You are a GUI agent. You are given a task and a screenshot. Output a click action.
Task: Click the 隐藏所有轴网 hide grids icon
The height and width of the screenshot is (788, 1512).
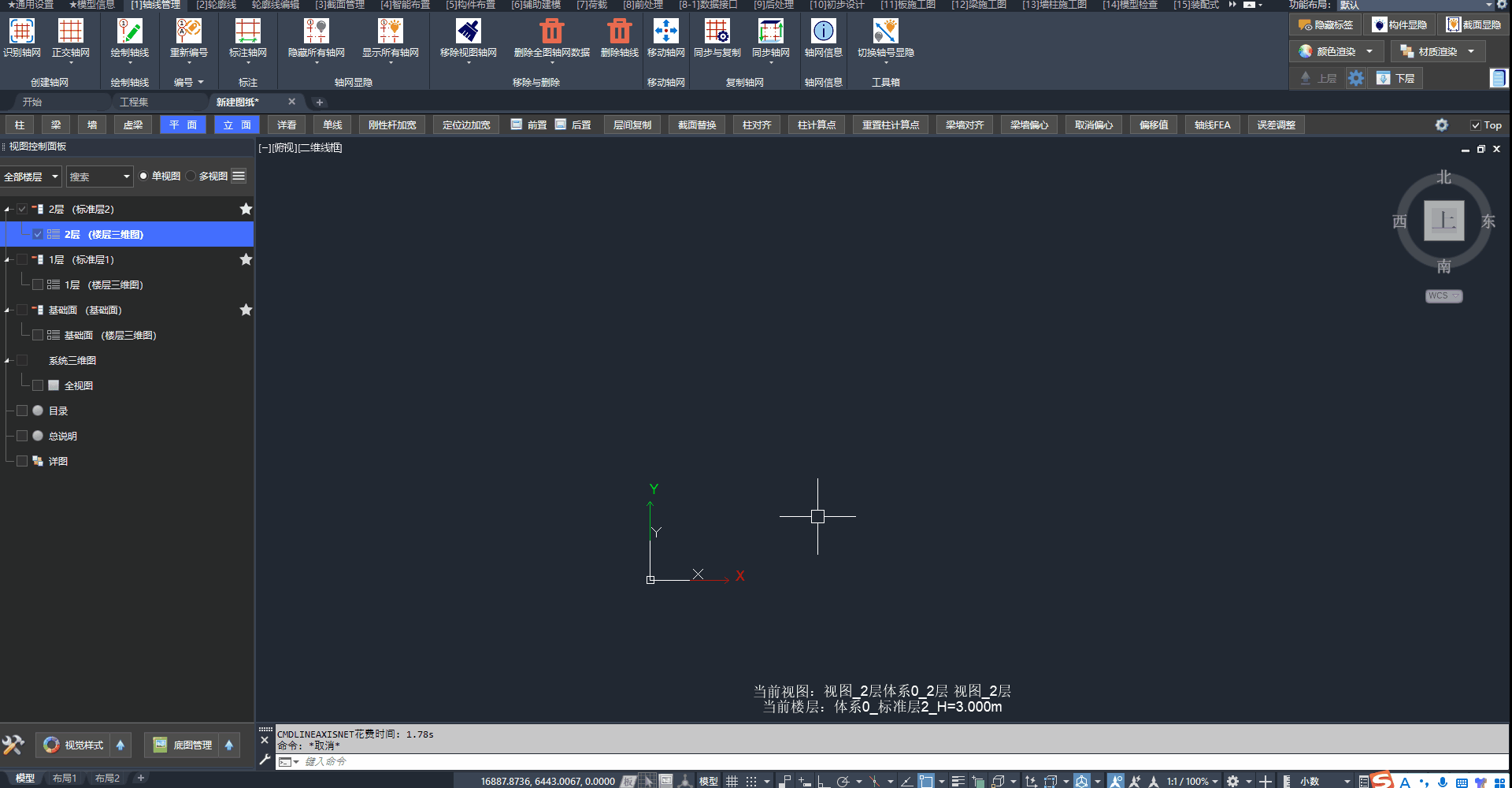(x=316, y=32)
